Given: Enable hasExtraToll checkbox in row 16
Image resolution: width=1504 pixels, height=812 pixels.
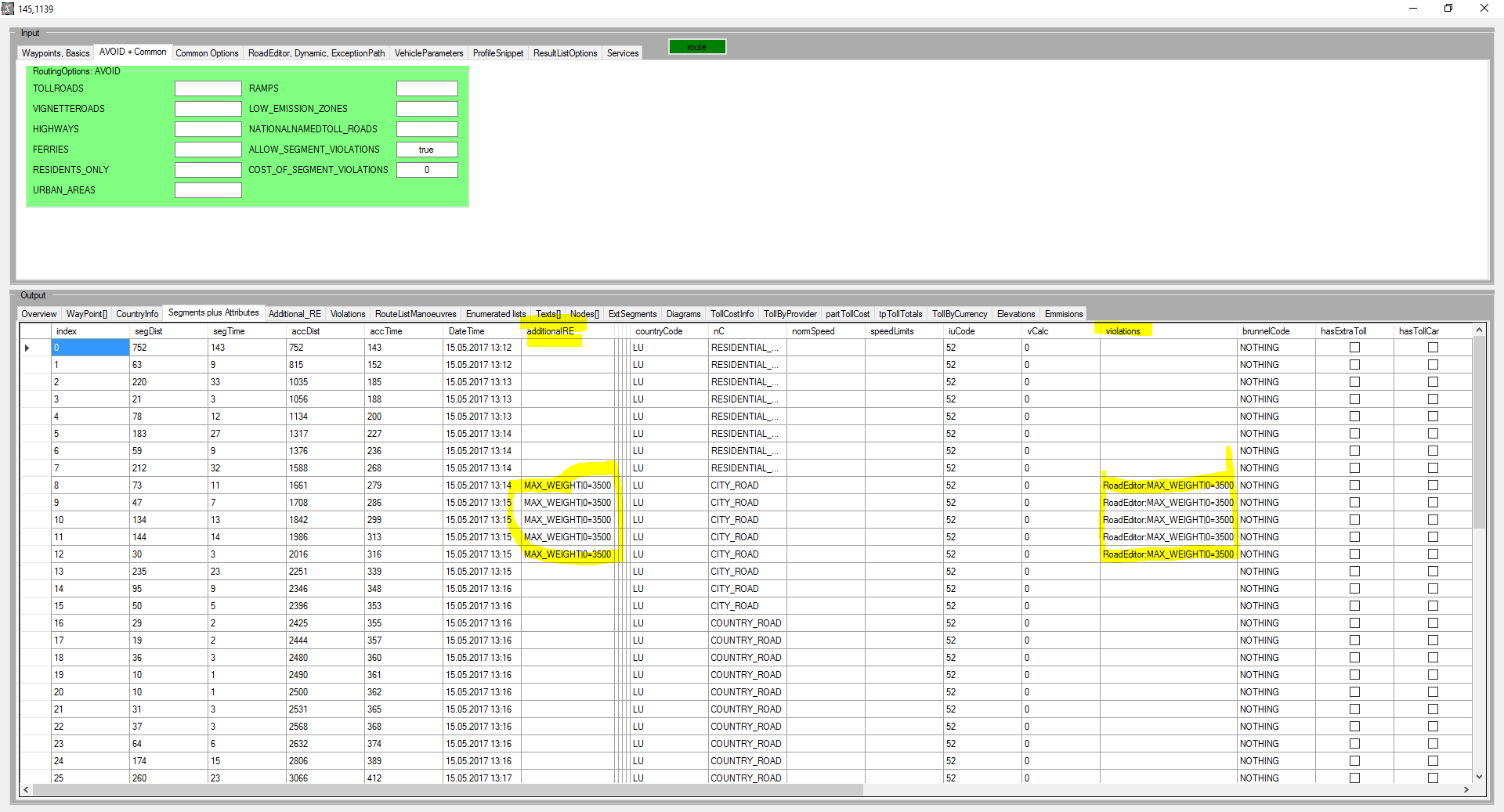Looking at the screenshot, I should tap(1354, 623).
